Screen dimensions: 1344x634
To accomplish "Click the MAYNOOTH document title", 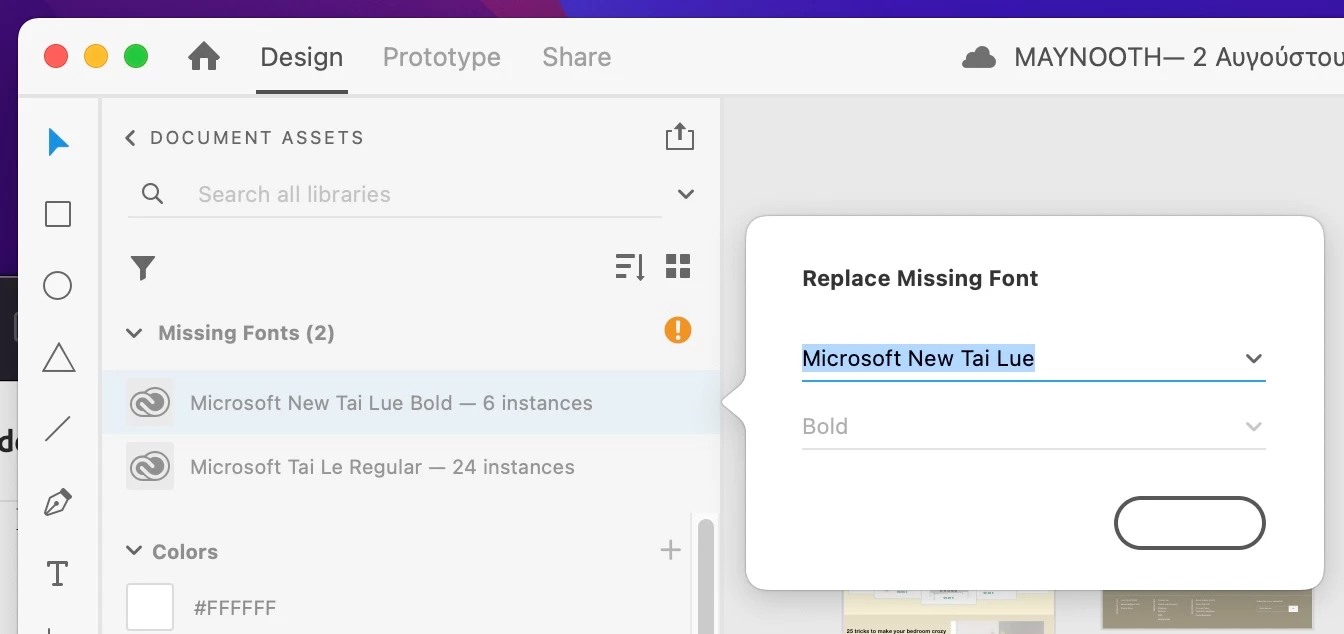I will tap(1178, 57).
